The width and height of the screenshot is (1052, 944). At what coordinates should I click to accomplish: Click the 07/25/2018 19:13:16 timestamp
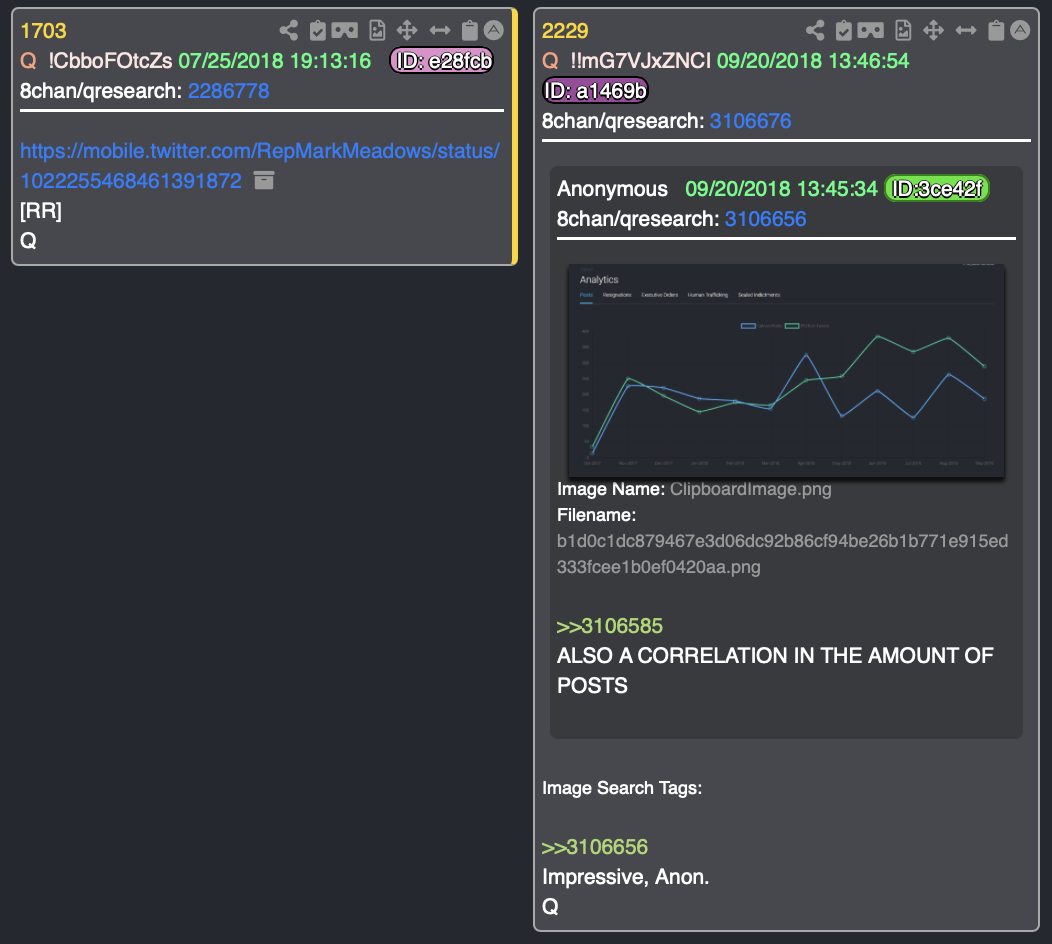[x=274, y=61]
